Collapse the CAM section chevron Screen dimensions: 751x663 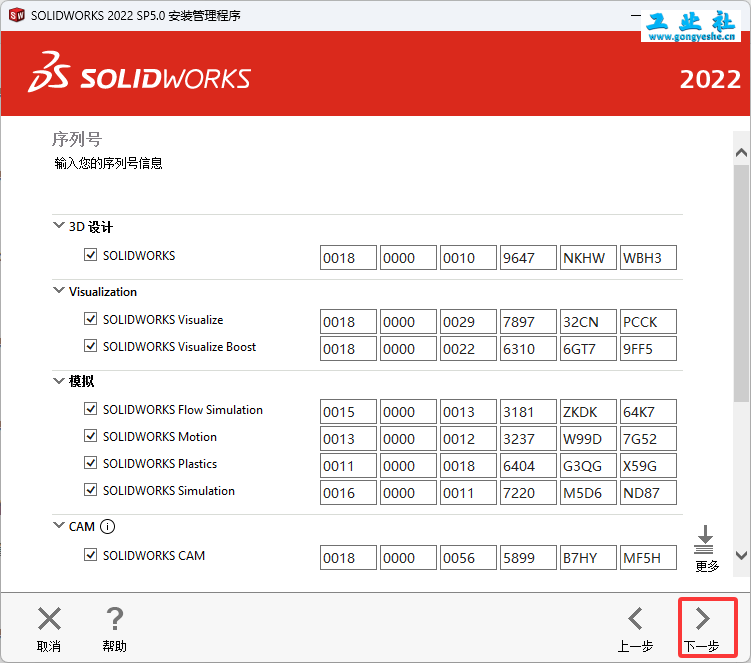pos(58,525)
